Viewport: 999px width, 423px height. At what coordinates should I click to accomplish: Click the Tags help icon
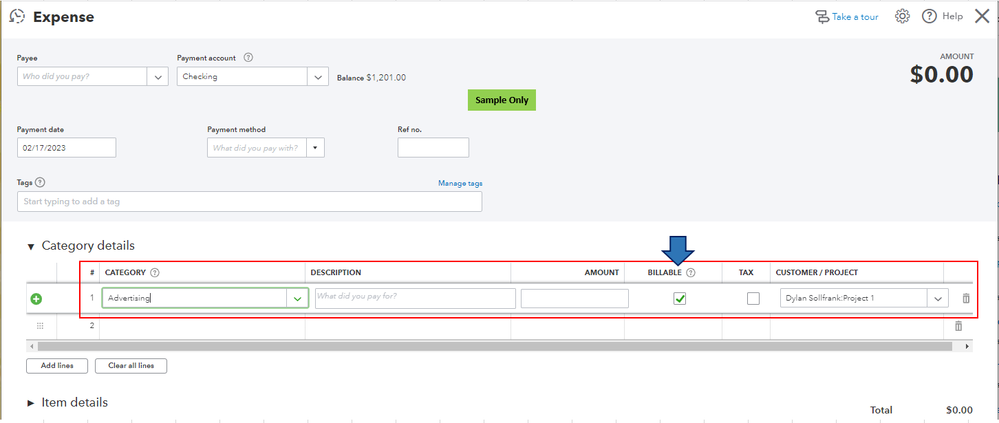click(x=40, y=182)
